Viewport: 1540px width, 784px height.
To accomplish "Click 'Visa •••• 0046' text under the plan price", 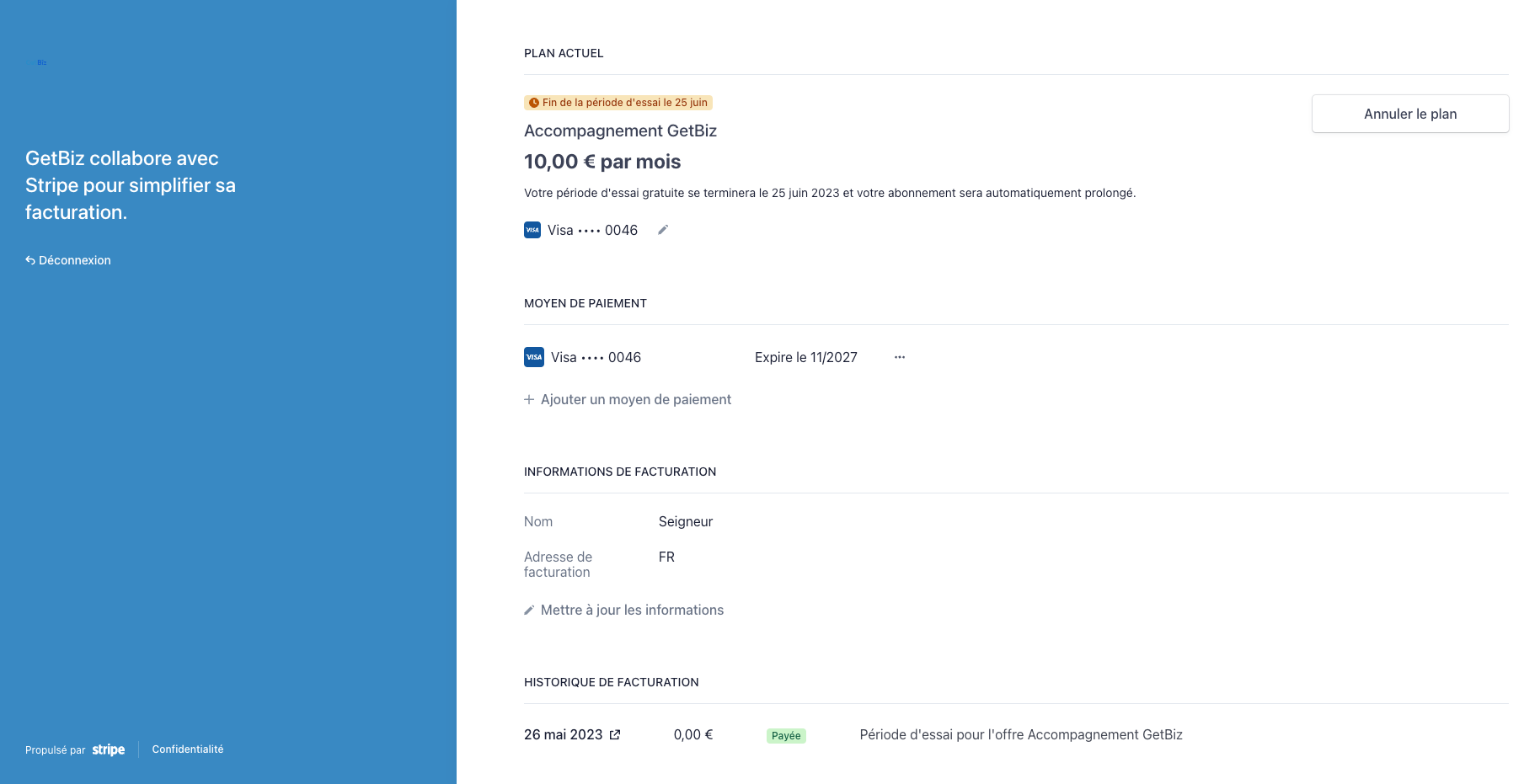I will 592,230.
